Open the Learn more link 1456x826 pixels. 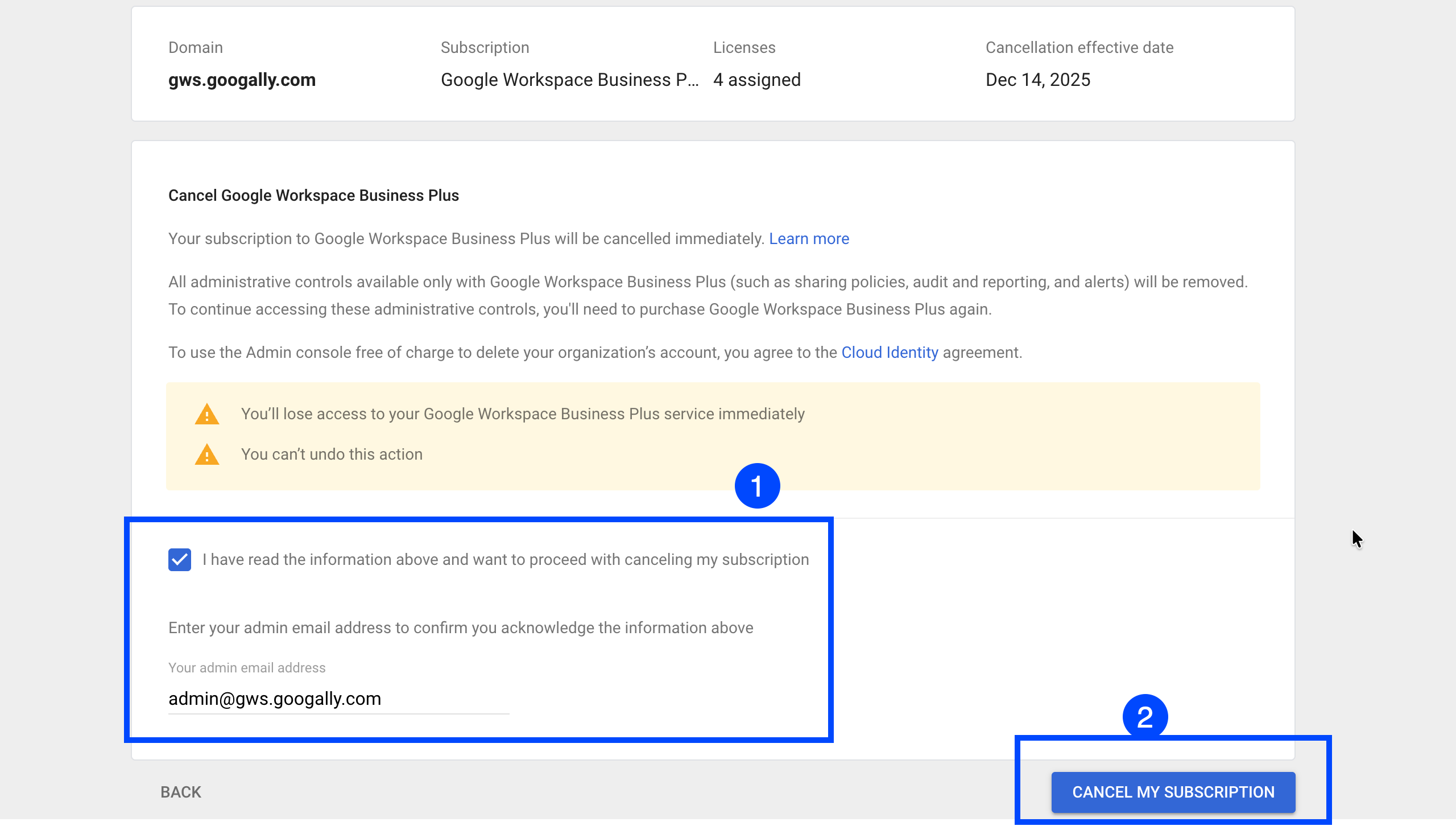coord(809,239)
